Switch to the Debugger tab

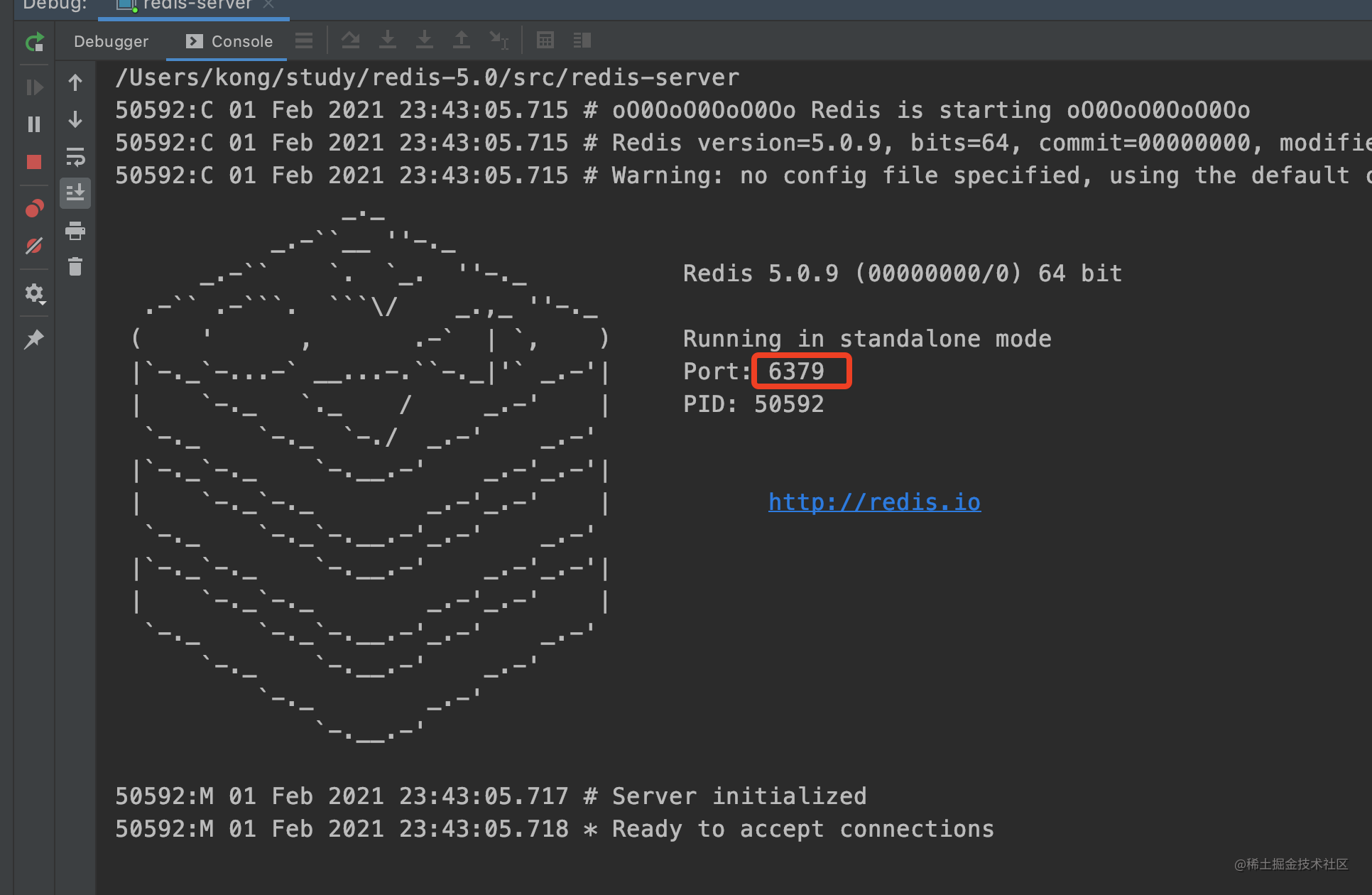point(111,41)
